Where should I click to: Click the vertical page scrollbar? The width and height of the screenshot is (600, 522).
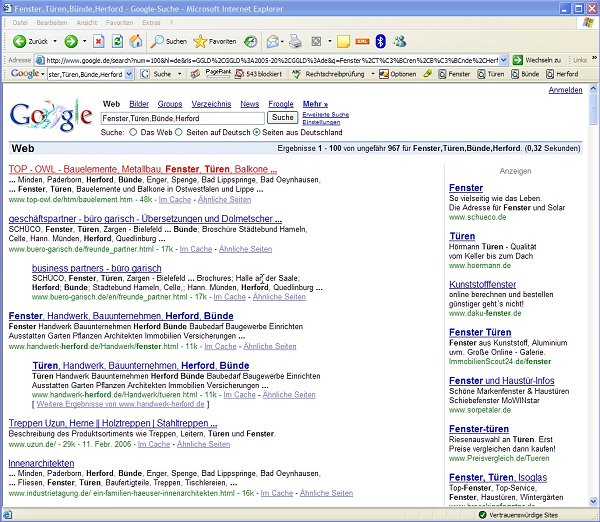coord(591,300)
